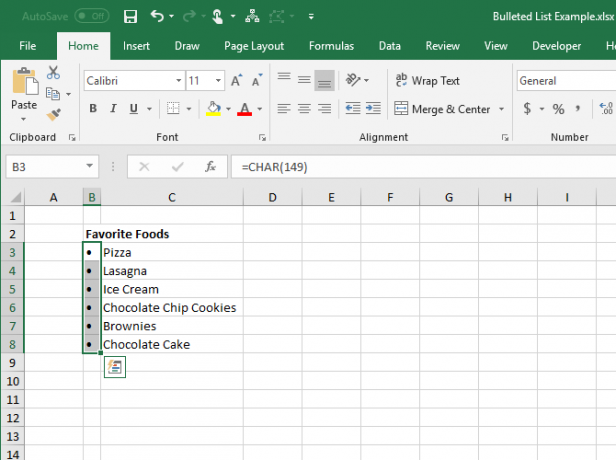The image size is (616, 460).
Task: Copy selection using the Copy icon
Action: click(53, 94)
